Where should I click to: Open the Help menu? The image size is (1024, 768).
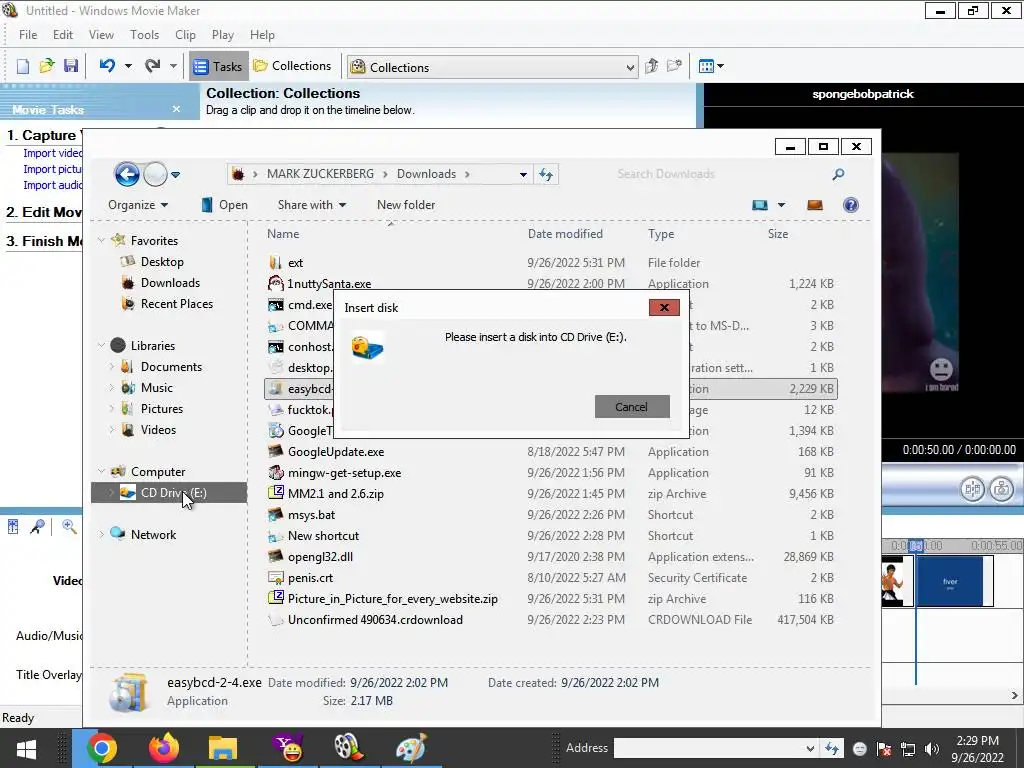[263, 35]
